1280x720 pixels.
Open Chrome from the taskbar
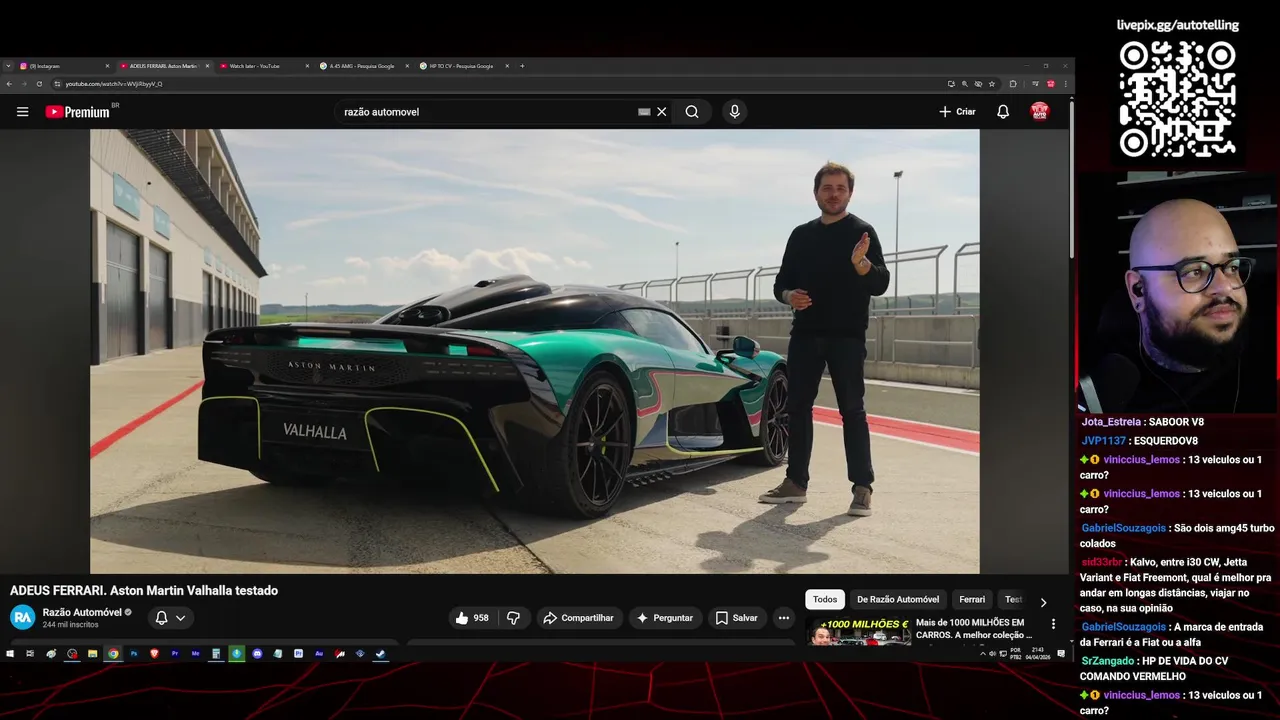point(113,653)
